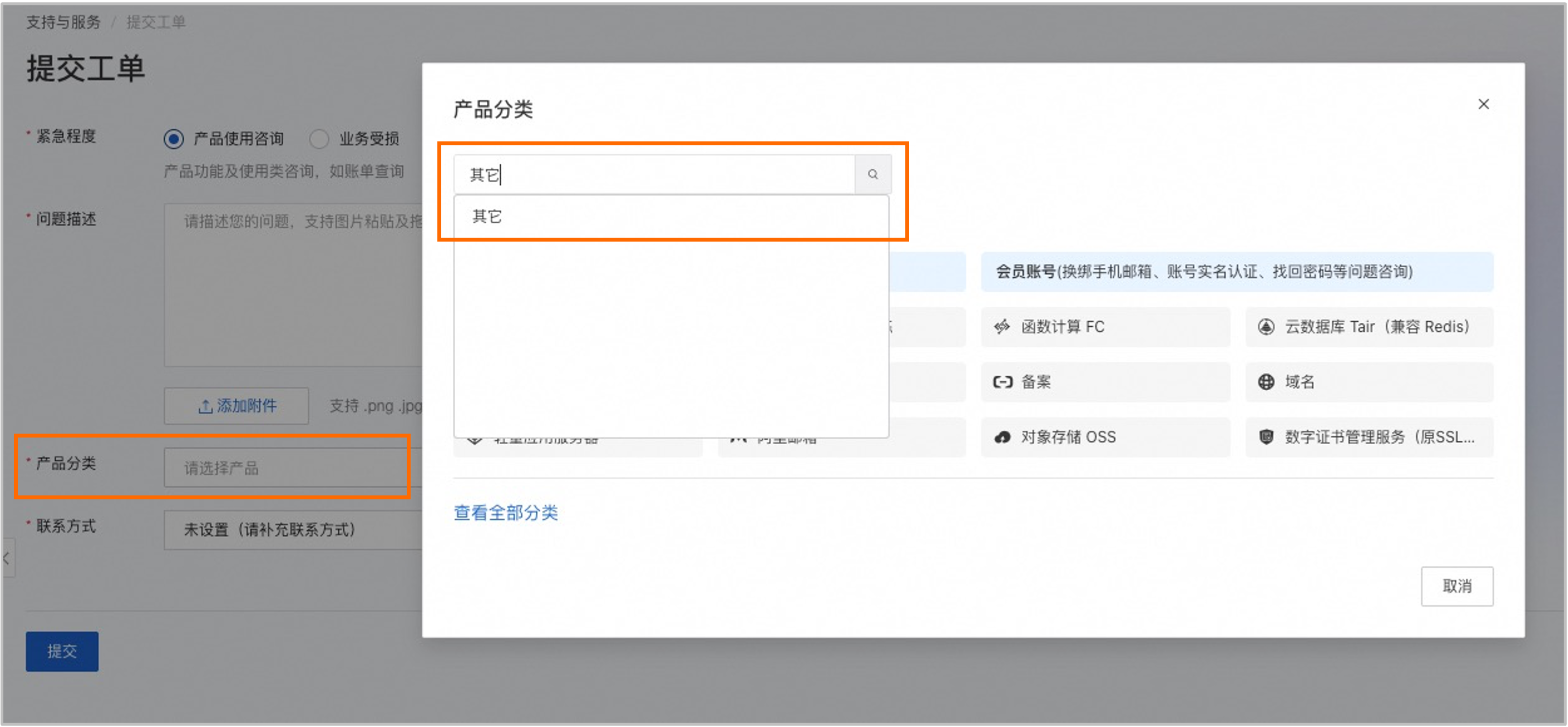Screen dimensions: 1568x727
Task: Open the 请选择产品 category field
Action: [x=293, y=468]
